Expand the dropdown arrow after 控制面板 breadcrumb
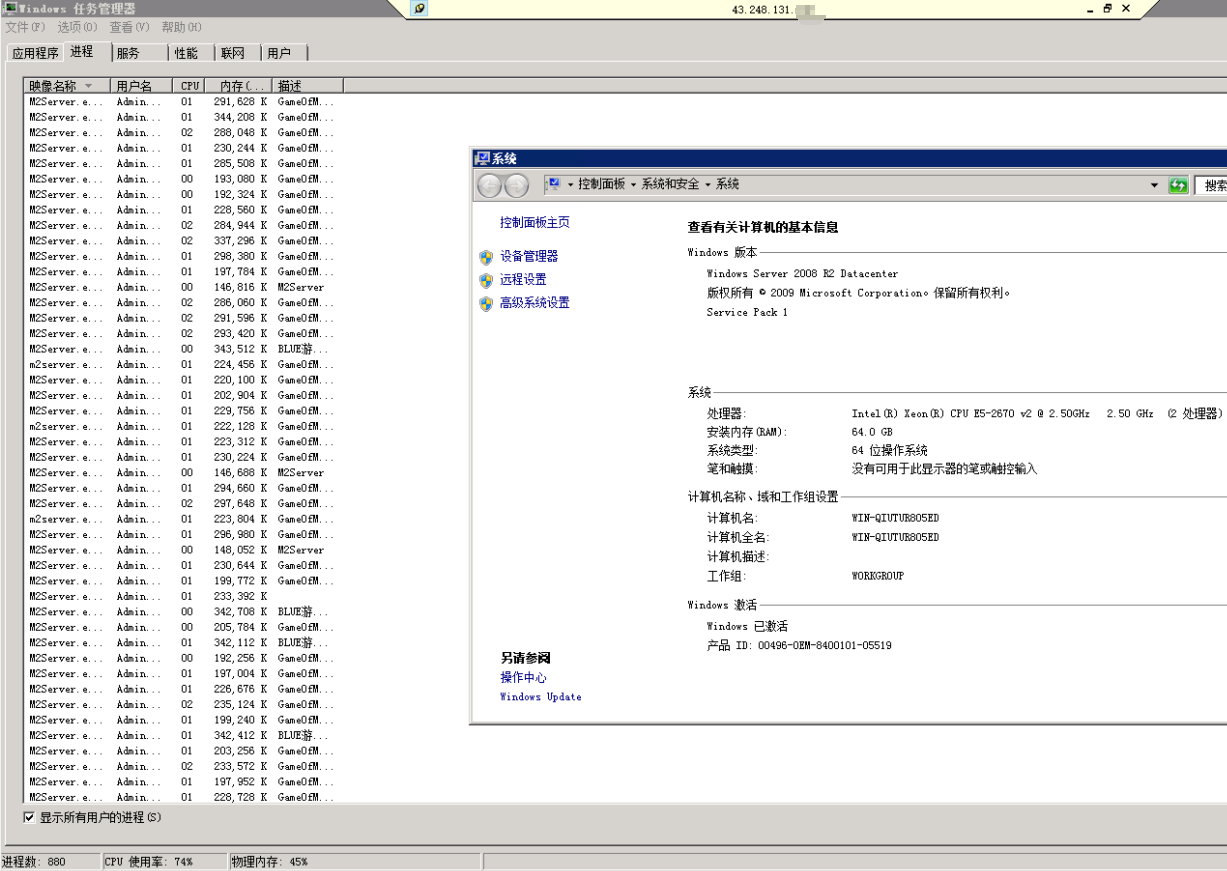This screenshot has width=1227, height=871. 633,185
